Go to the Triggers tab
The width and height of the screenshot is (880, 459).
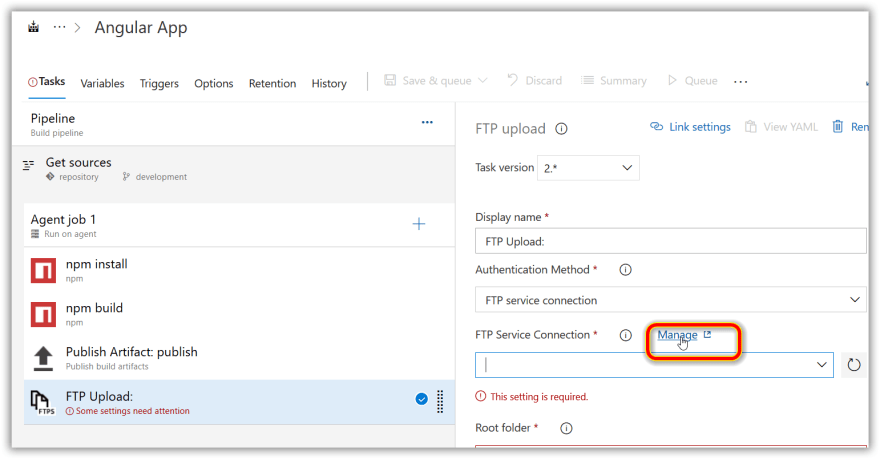click(159, 83)
